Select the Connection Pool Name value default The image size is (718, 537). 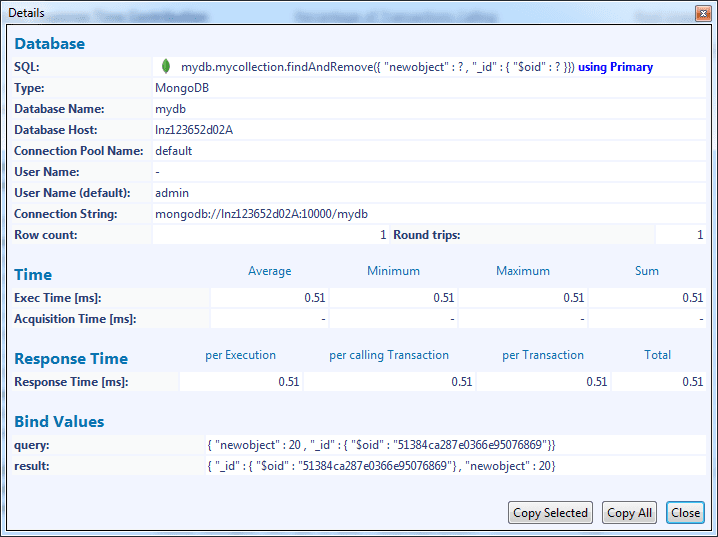tap(174, 151)
